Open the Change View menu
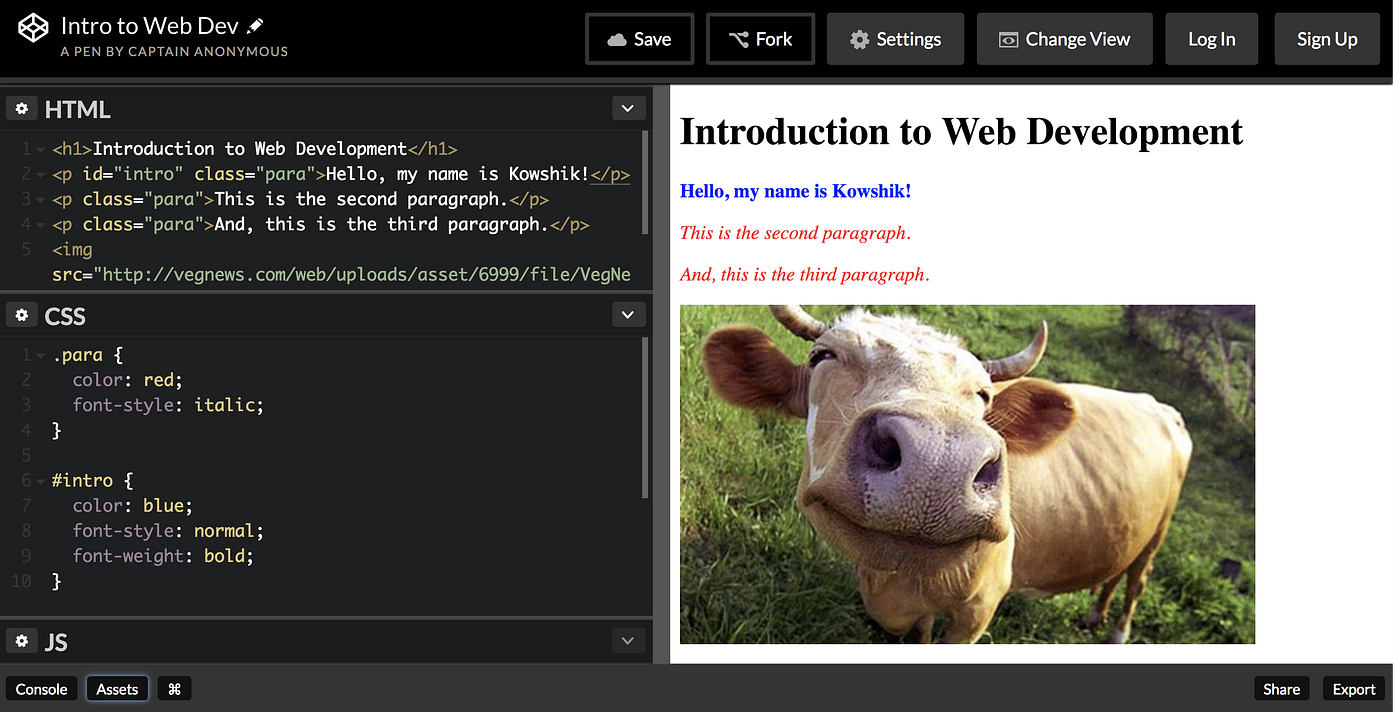Screen dimensions: 1400x712 [x=1064, y=38]
